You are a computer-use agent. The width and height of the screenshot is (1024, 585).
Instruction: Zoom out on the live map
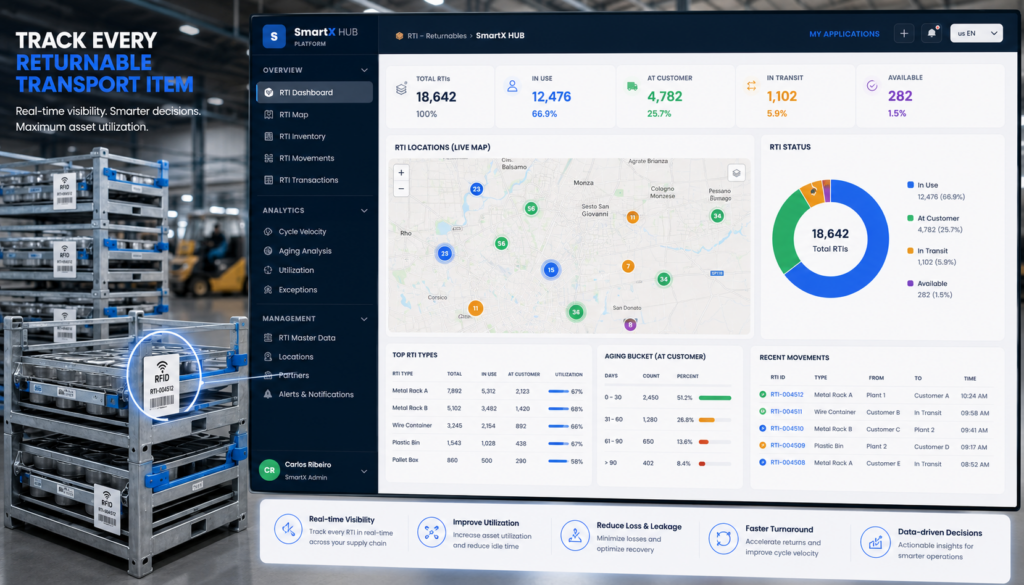tap(401, 189)
